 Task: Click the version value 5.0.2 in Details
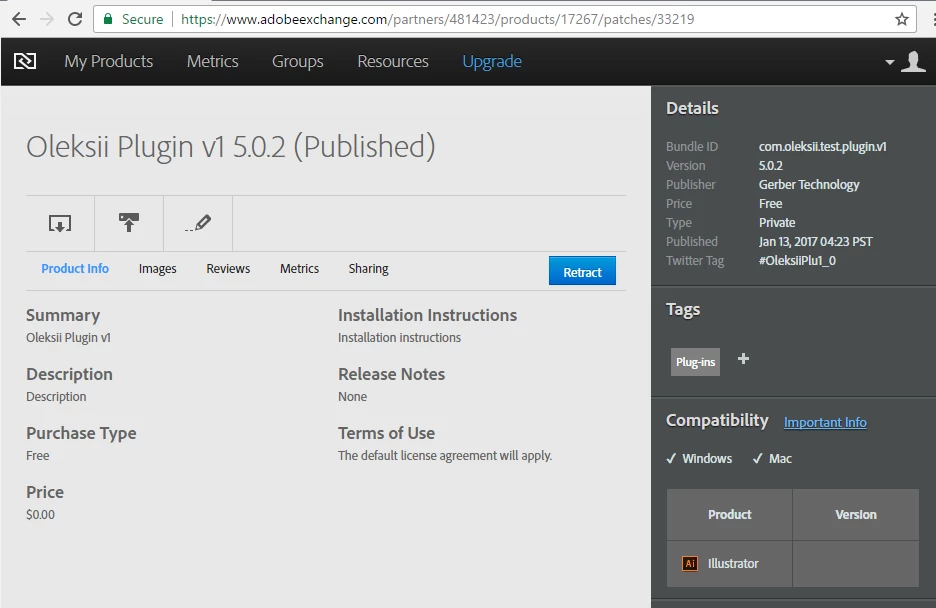coord(771,166)
